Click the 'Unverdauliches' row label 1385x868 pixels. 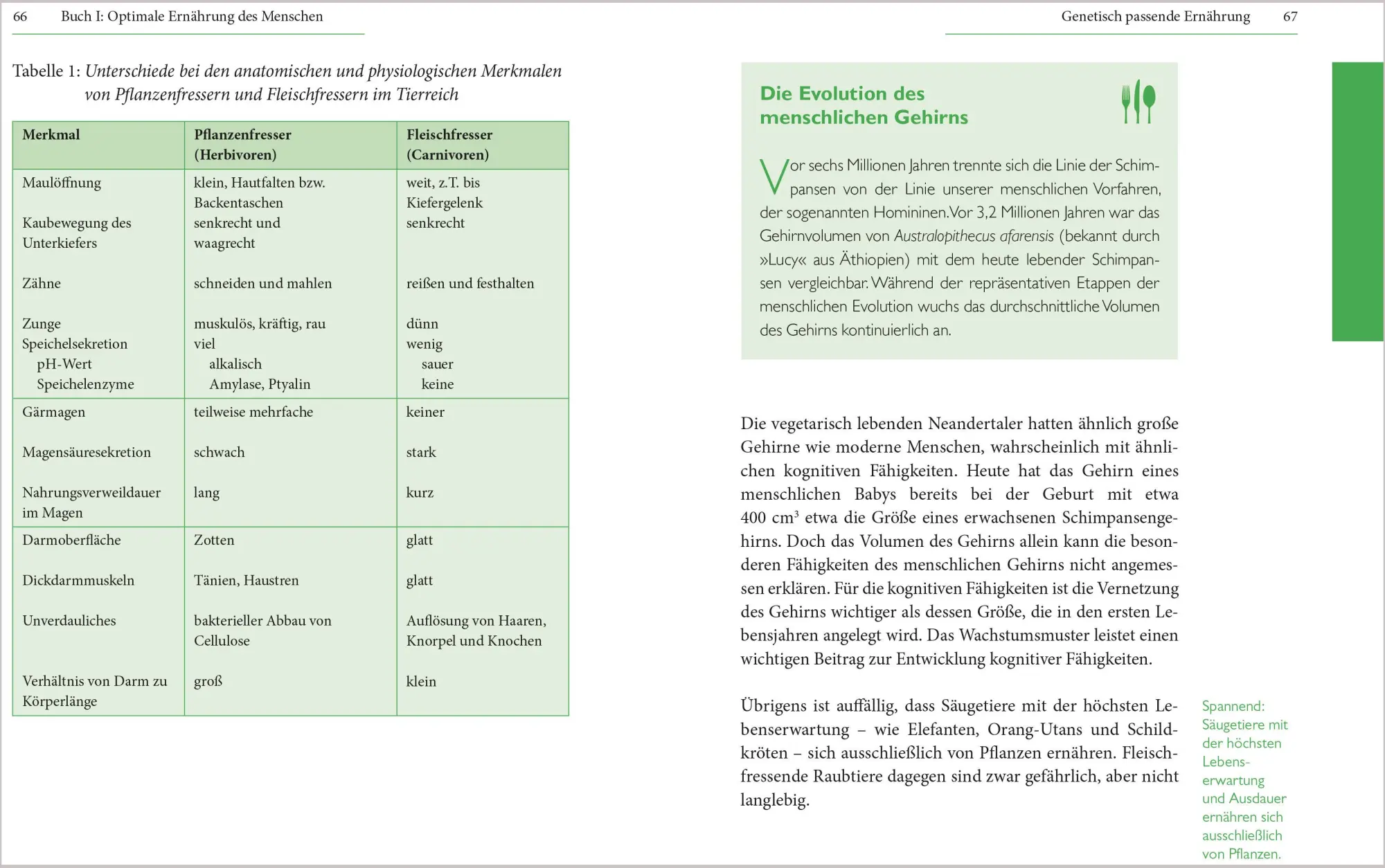pos(69,621)
